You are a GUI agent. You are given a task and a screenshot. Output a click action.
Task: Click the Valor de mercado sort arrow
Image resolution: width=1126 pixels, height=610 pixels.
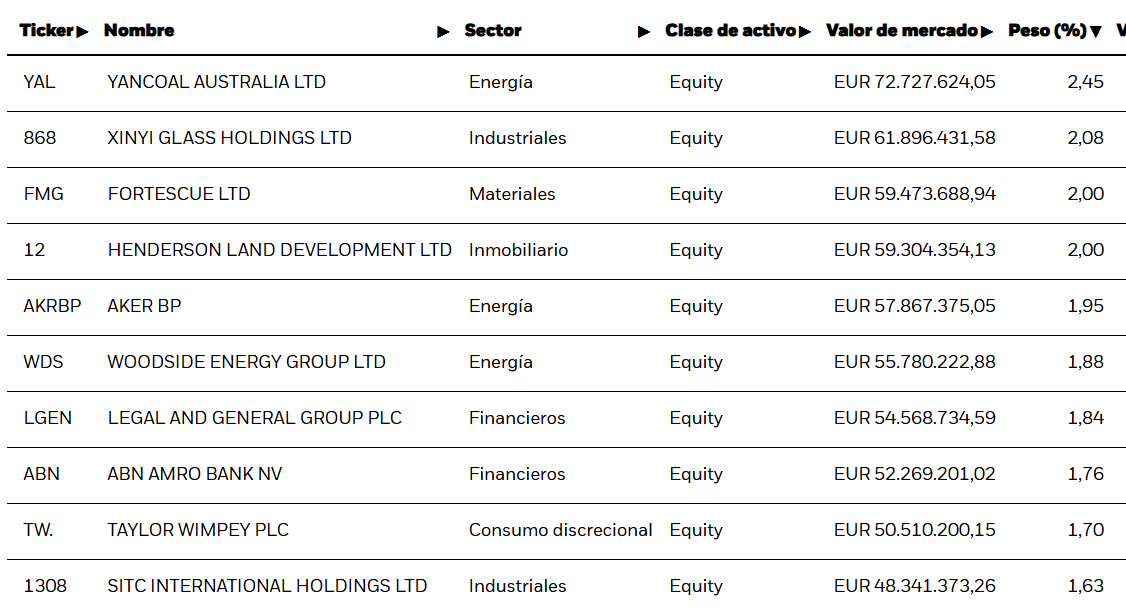[987, 31]
